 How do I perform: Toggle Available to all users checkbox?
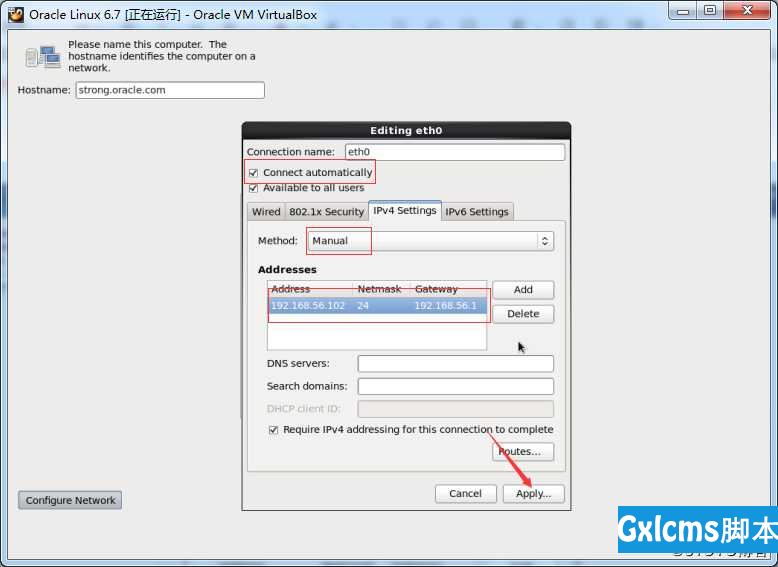(x=254, y=188)
